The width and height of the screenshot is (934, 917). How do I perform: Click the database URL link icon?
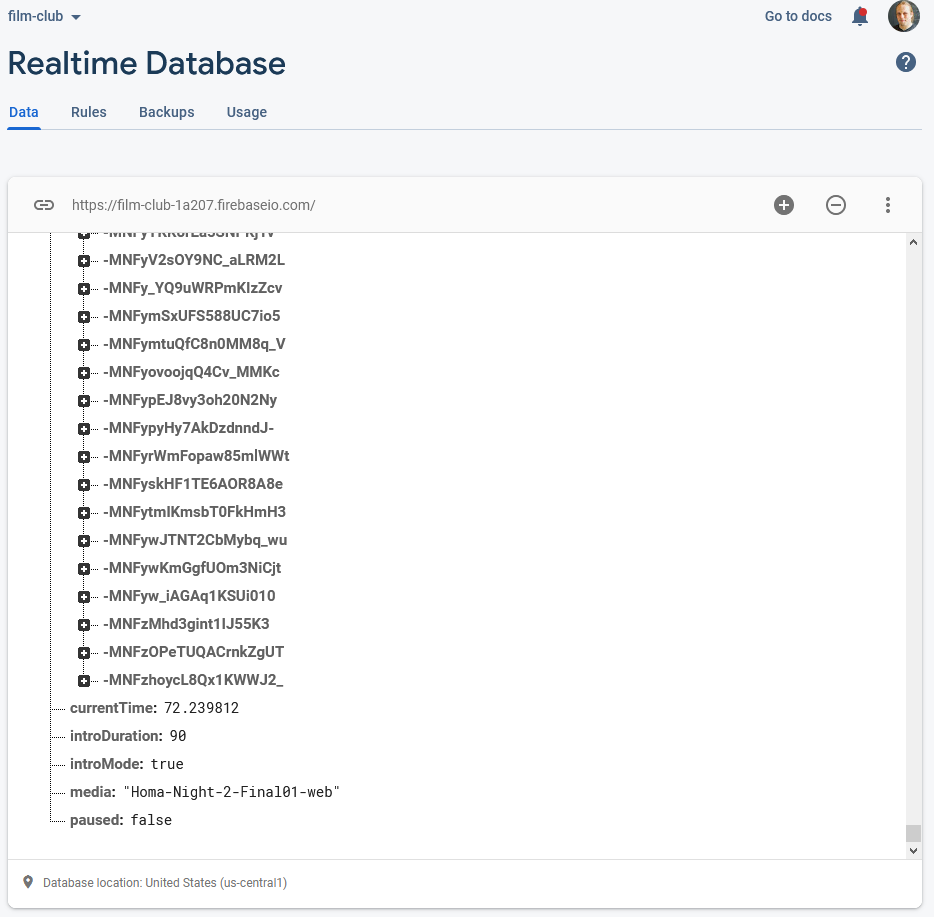point(44,205)
